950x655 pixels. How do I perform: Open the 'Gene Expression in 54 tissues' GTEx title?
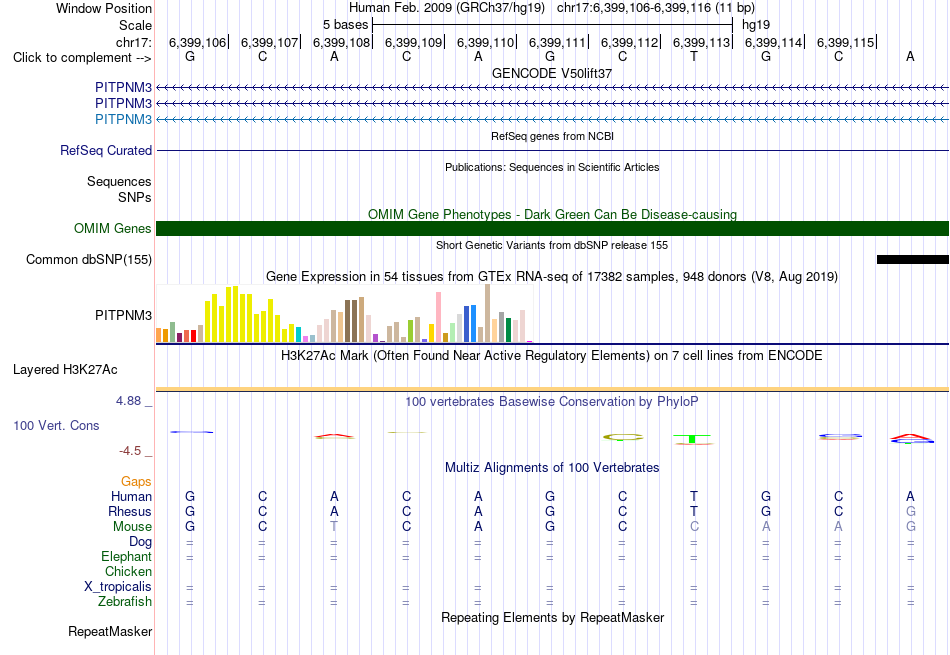(552, 277)
